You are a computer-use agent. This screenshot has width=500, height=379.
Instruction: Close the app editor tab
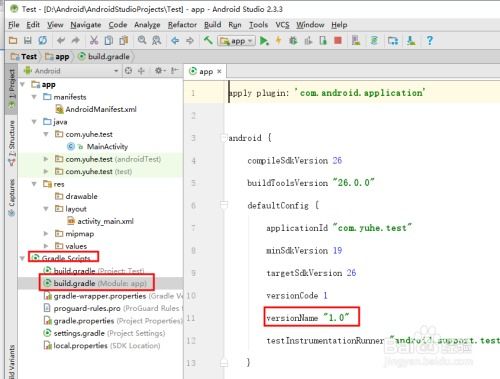[x=219, y=71]
